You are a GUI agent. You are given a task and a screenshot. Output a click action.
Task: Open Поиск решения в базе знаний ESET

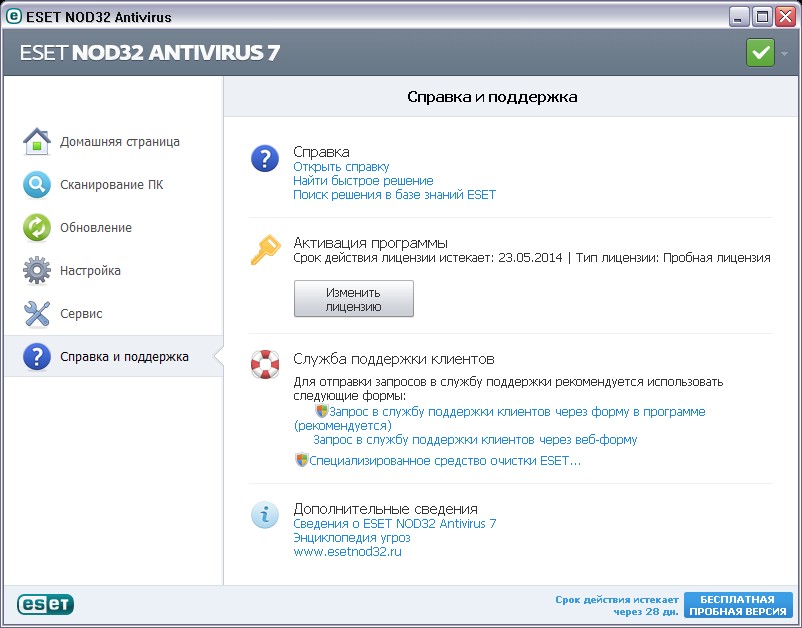coord(394,195)
